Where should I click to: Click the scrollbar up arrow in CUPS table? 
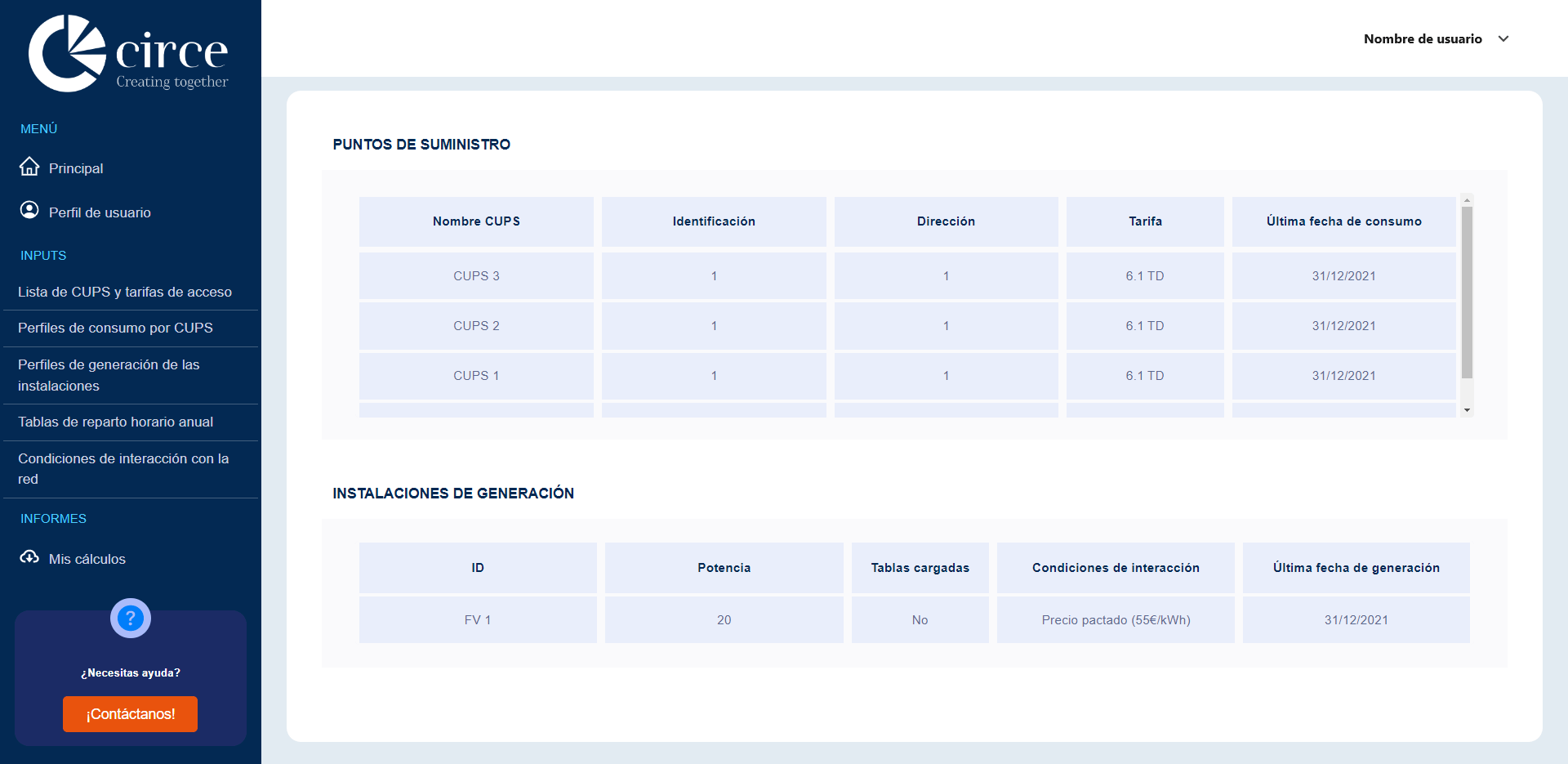point(1467,199)
